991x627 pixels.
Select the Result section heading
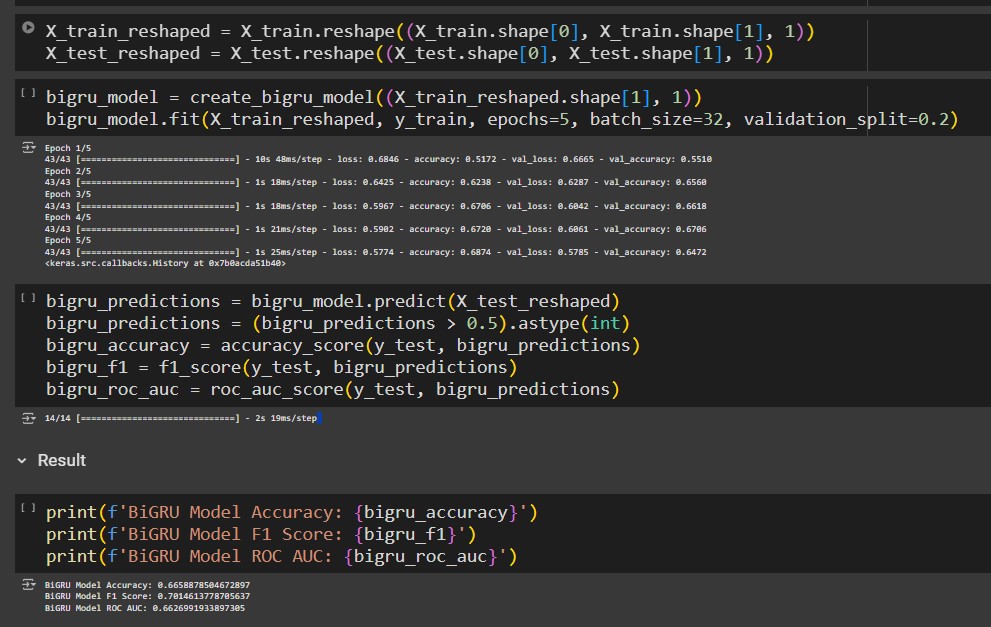pos(61,460)
